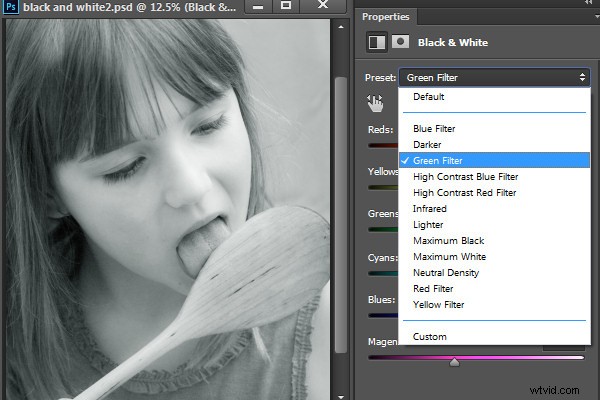Click the Magentas slider handle
600x400 pixels.
coord(454,362)
